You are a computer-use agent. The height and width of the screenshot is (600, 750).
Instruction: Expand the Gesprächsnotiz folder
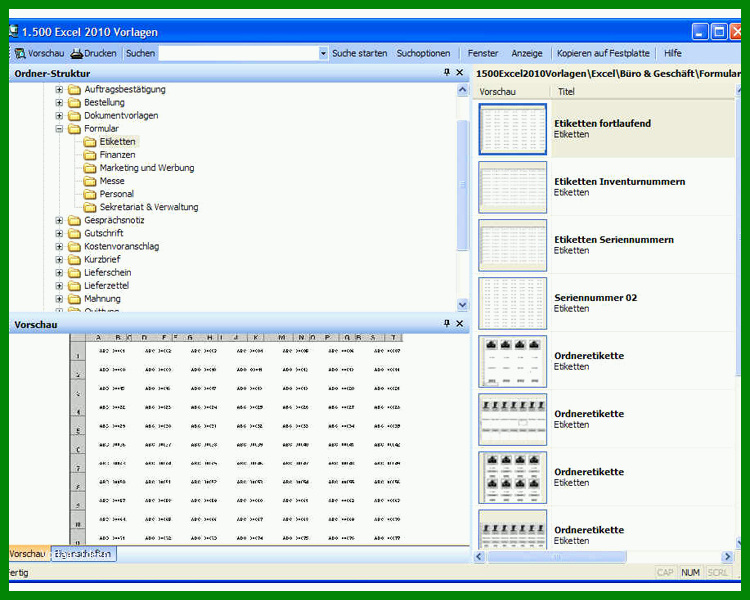59,221
